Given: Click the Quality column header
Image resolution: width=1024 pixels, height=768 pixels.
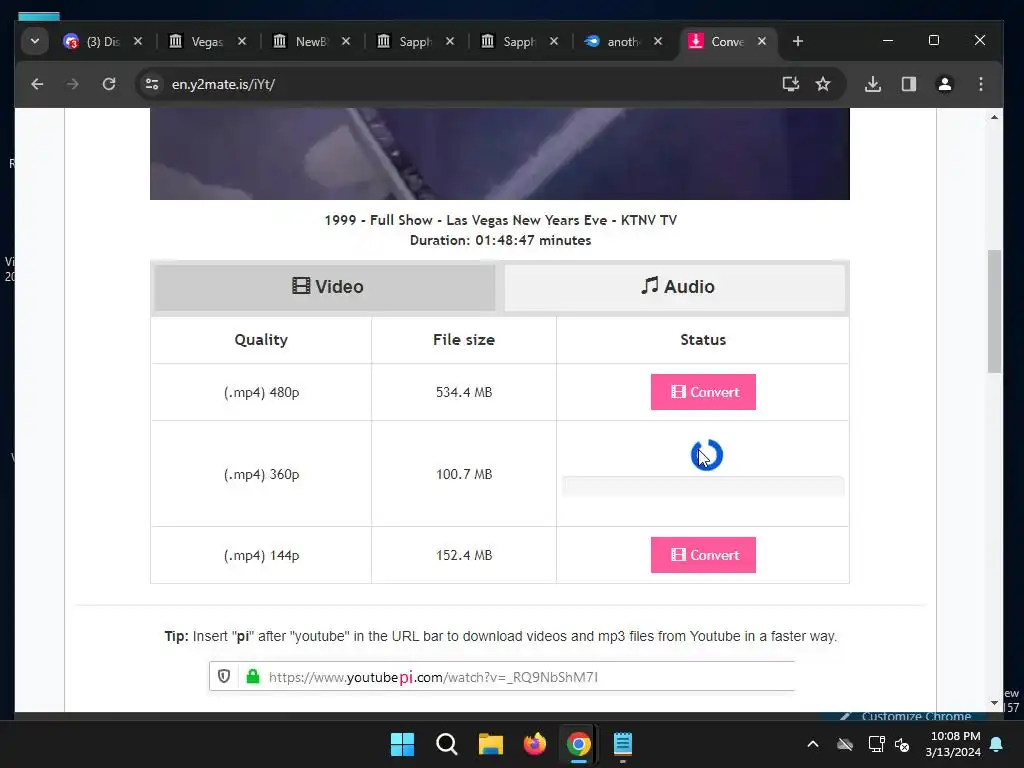Looking at the screenshot, I should 261,340.
